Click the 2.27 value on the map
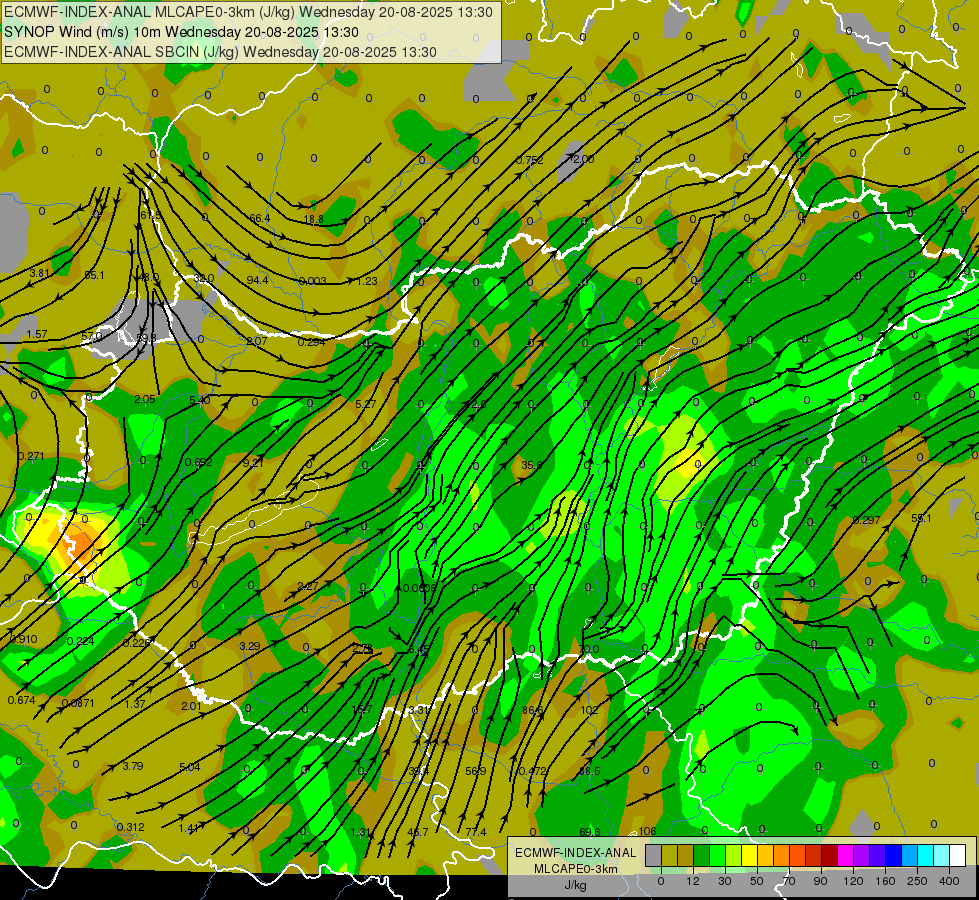Viewport: 979px width, 900px height. click(308, 586)
